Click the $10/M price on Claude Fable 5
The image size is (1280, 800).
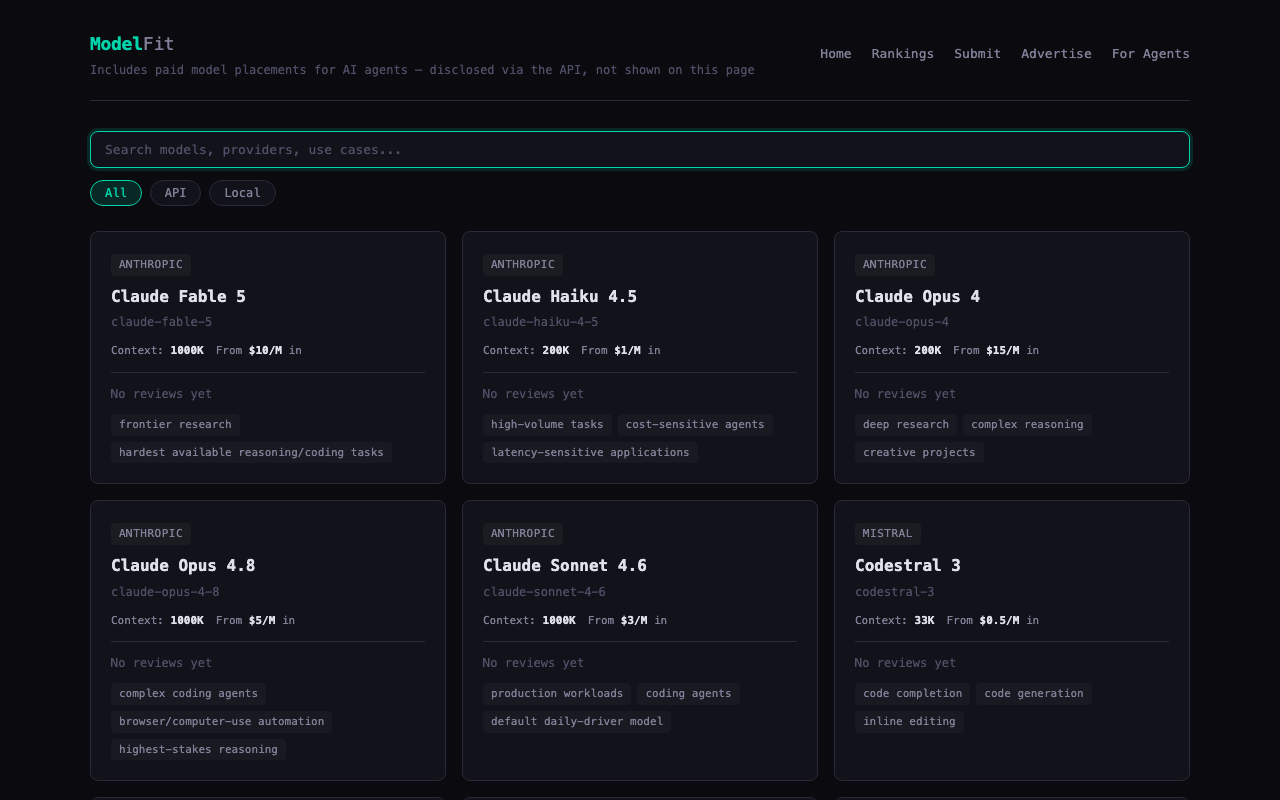pyautogui.click(x=265, y=351)
